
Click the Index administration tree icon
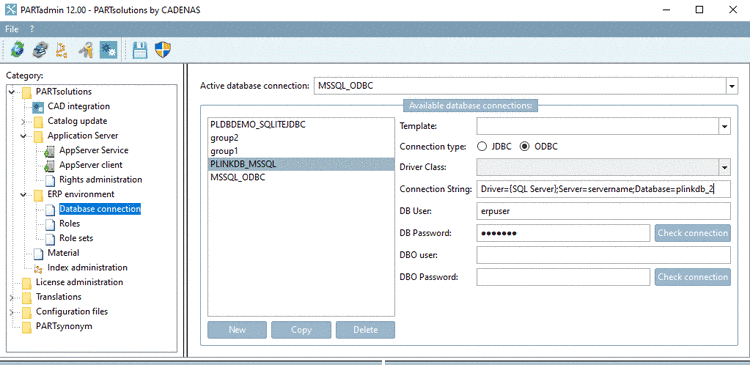pos(38,268)
